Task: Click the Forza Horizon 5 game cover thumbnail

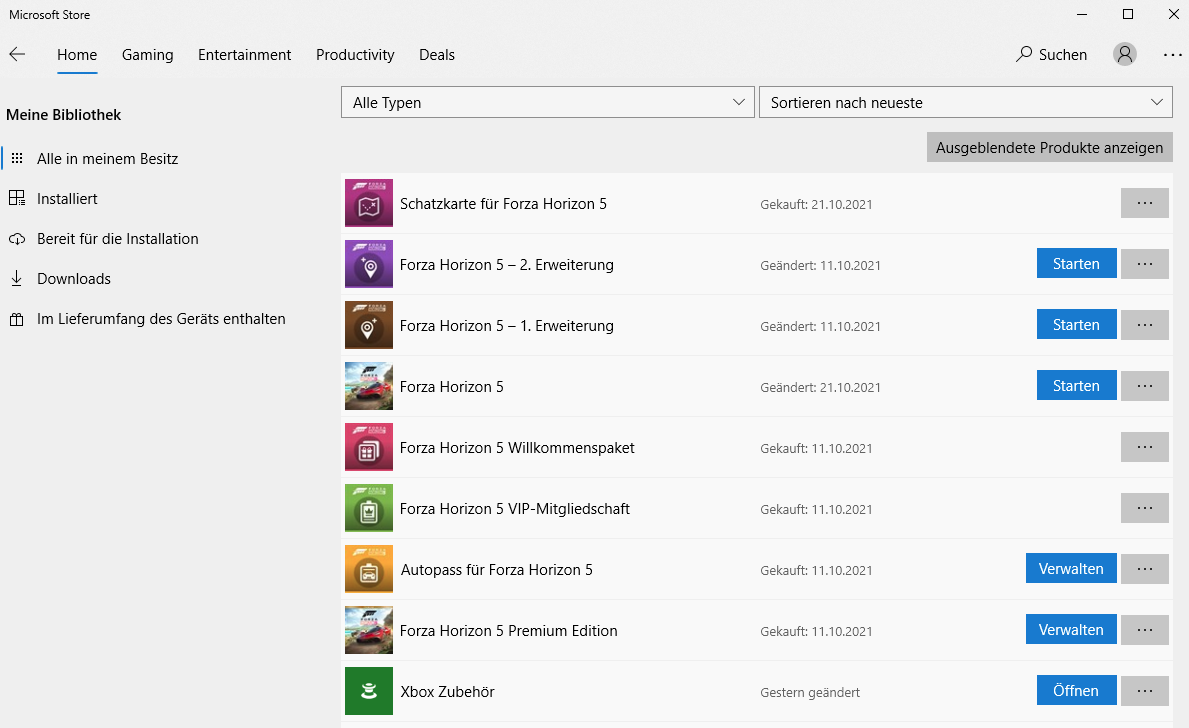Action: [369, 386]
